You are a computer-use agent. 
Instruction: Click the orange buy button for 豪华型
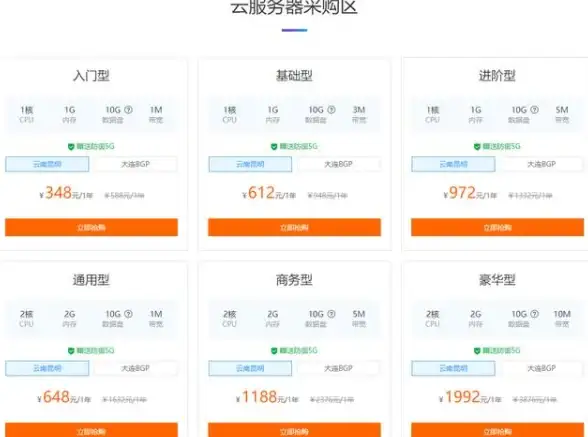pyautogui.click(x=498, y=430)
